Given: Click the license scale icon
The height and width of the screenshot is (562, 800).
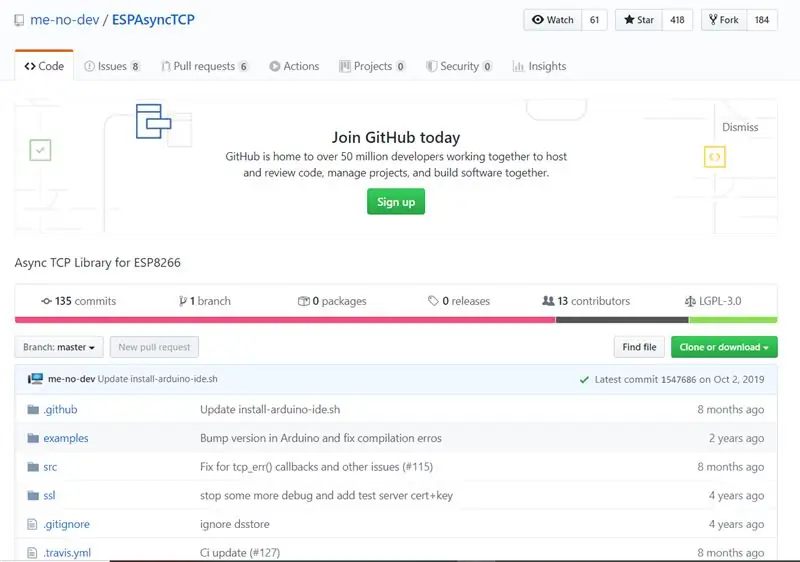Looking at the screenshot, I should [x=690, y=301].
